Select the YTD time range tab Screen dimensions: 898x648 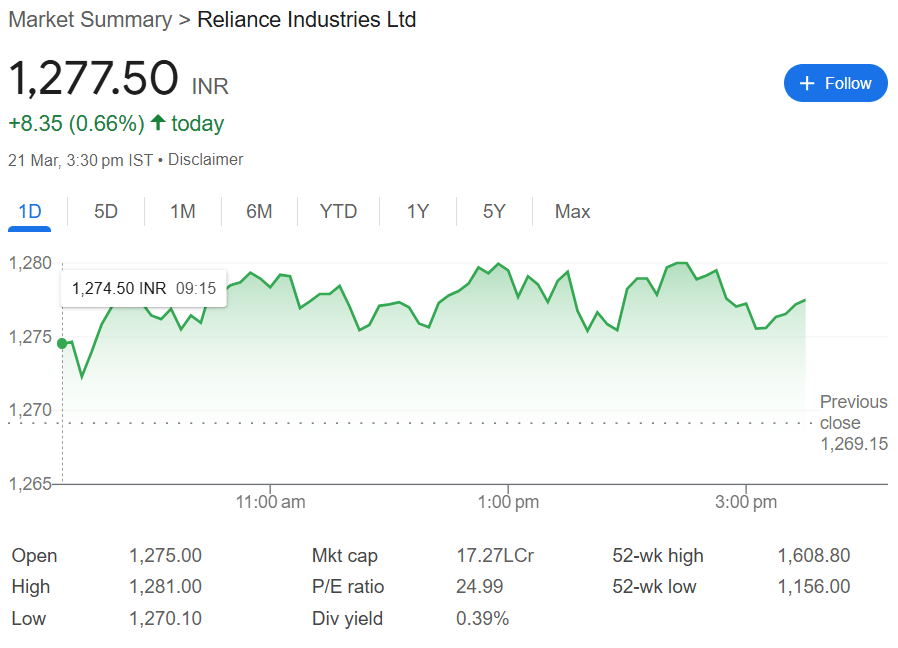pos(338,211)
